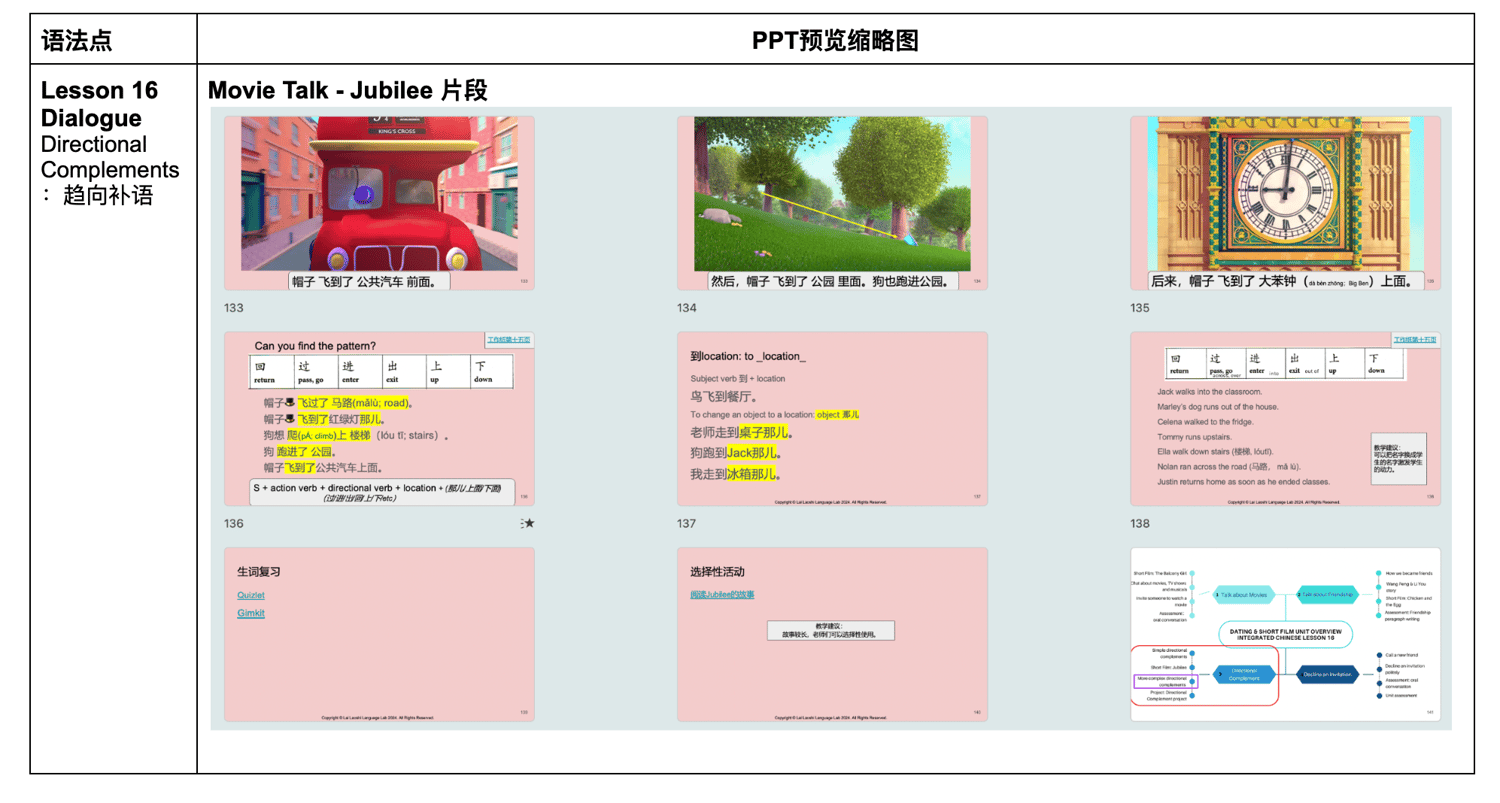1500x803 pixels.
Task: Open the 'Can you find the pattern?' slide
Action: click(379, 419)
